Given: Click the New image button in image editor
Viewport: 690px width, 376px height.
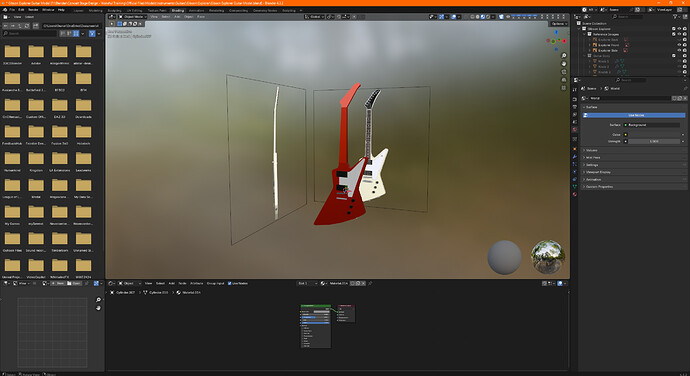Looking at the screenshot, I should (58, 284).
